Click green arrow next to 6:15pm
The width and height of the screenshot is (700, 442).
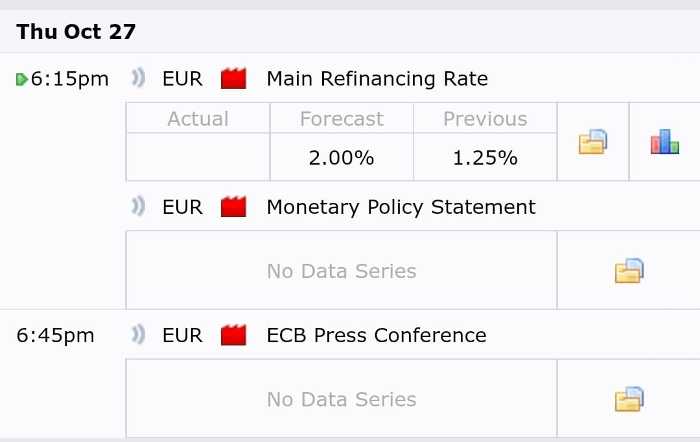coord(21,79)
